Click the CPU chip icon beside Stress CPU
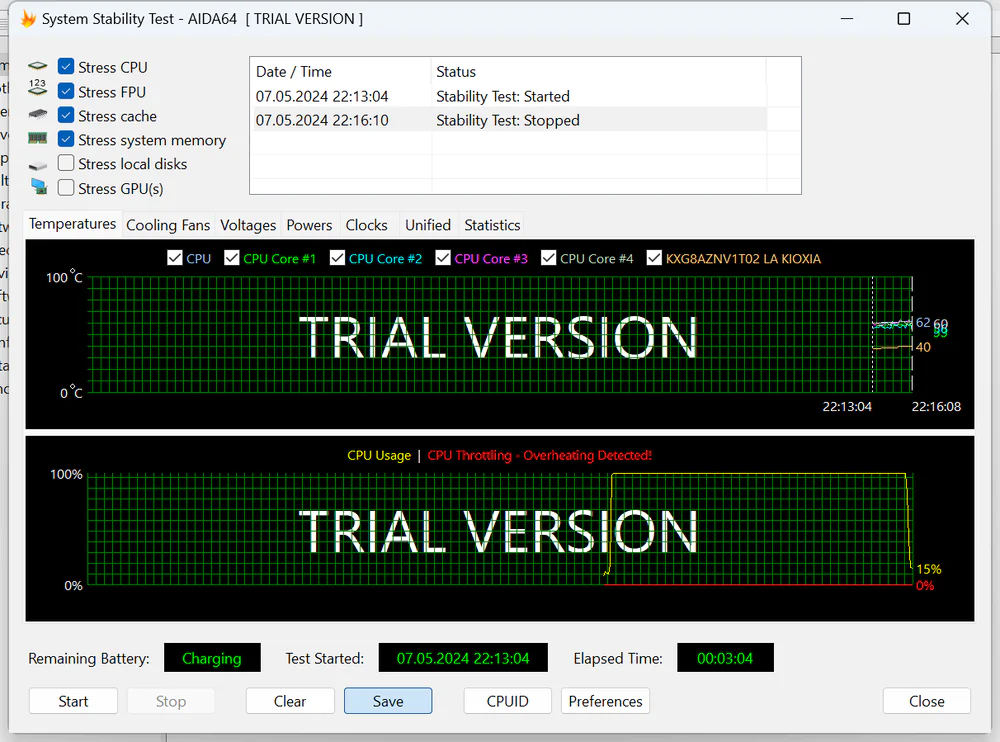The width and height of the screenshot is (1000, 742). click(38, 66)
